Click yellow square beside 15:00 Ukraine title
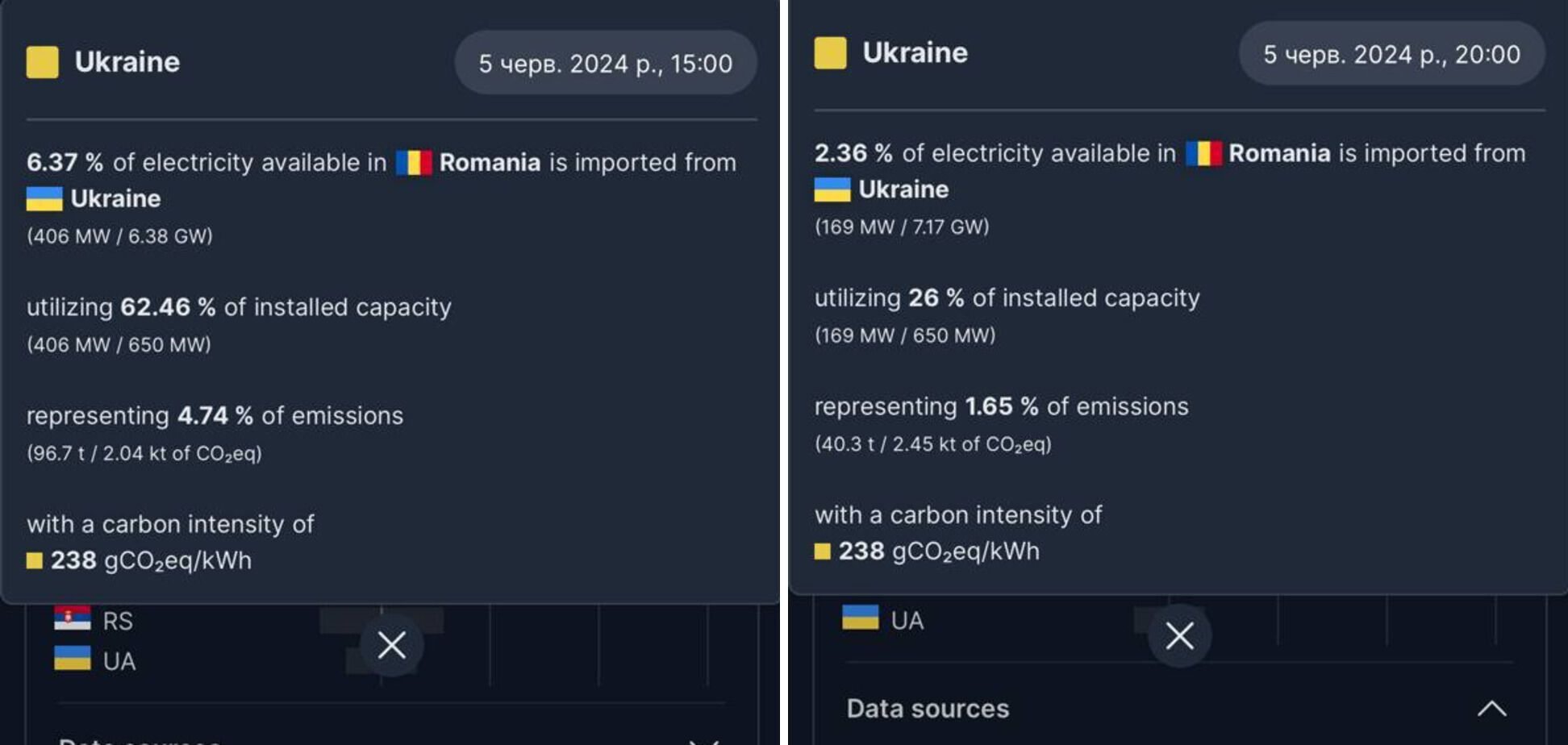Viewport: 1568px width, 745px height. point(43,62)
